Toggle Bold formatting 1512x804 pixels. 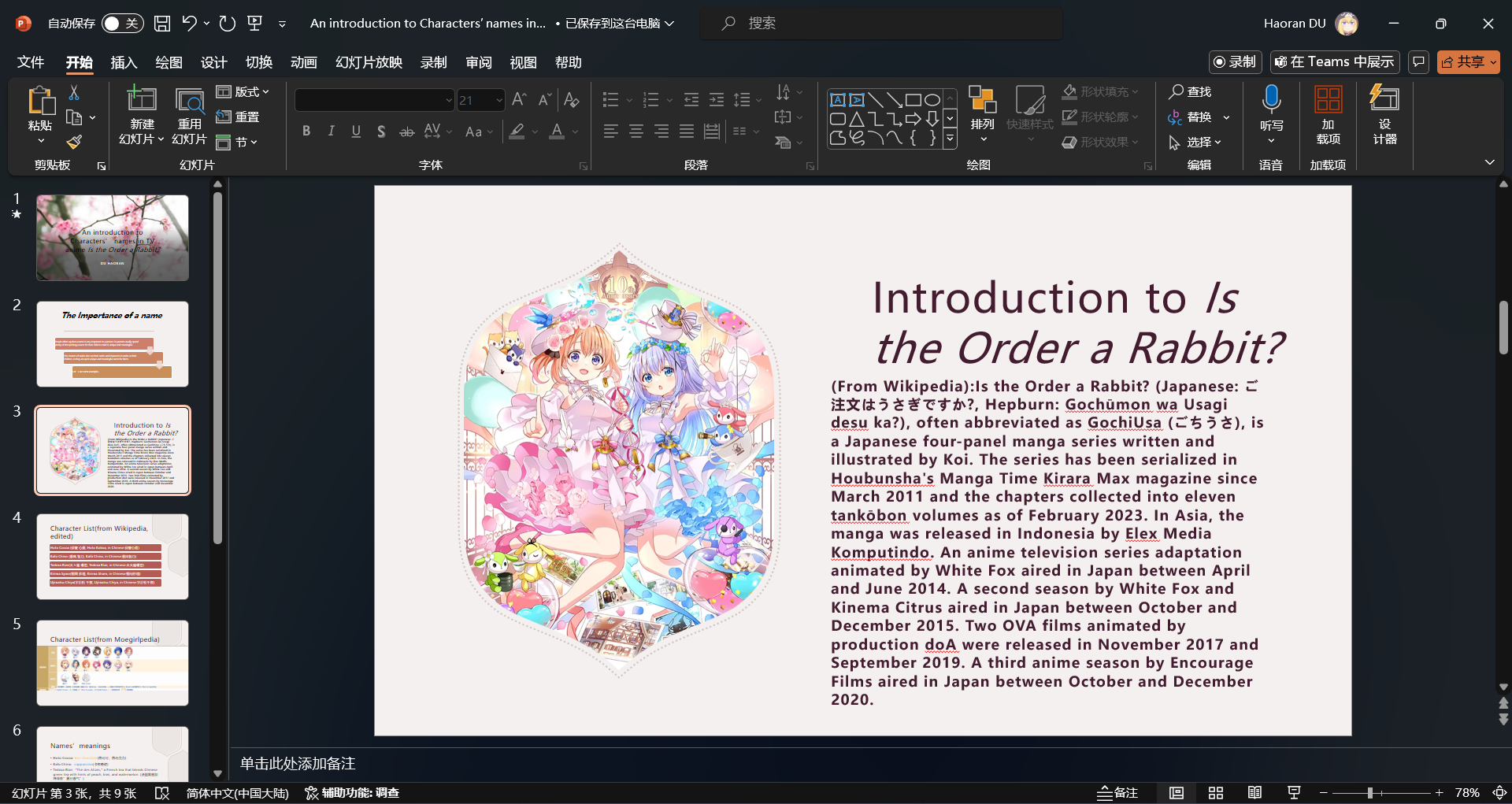[x=306, y=132]
